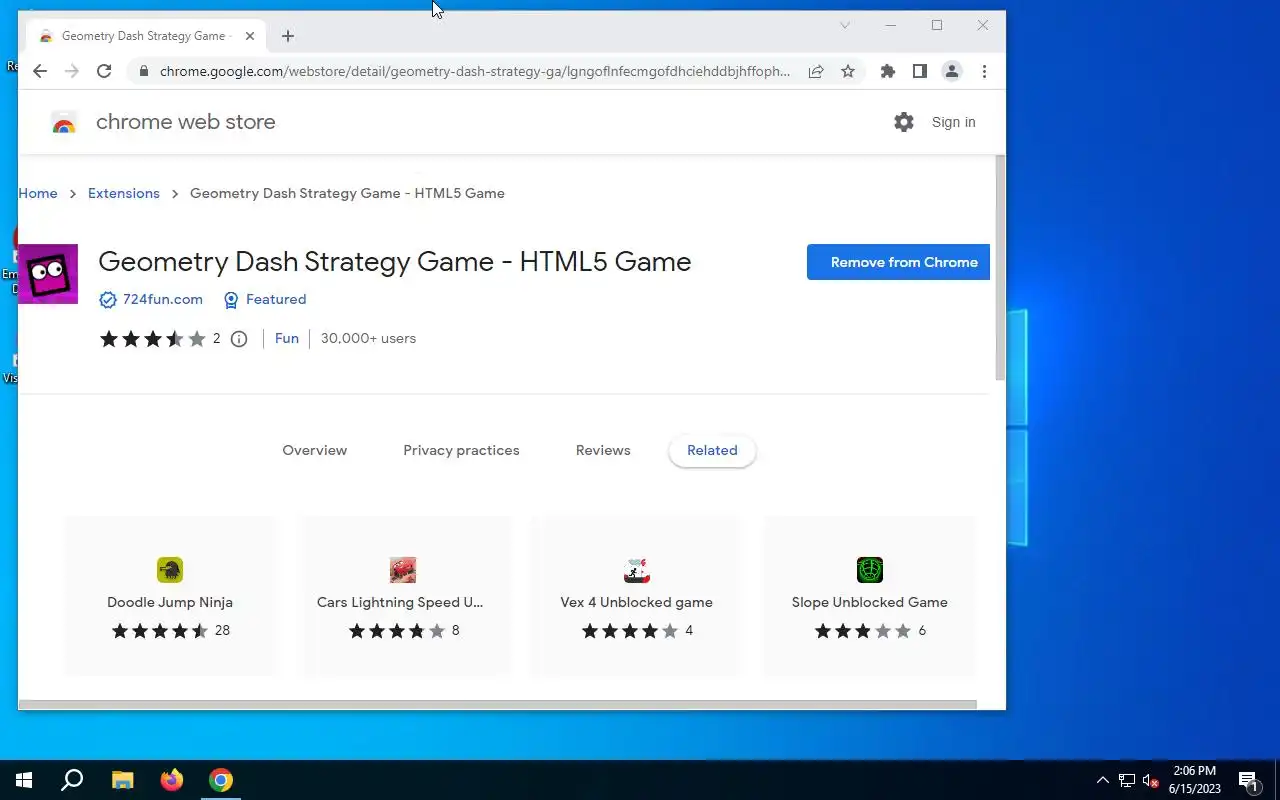Click the Doodle Jump Ninja icon
The height and width of the screenshot is (800, 1280).
170,570
